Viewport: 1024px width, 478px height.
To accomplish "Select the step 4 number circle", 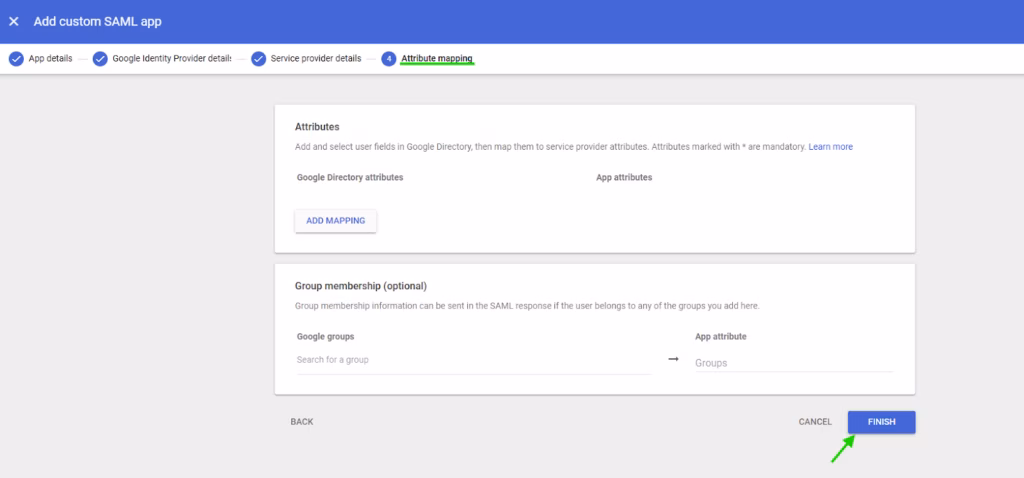I will coord(388,59).
